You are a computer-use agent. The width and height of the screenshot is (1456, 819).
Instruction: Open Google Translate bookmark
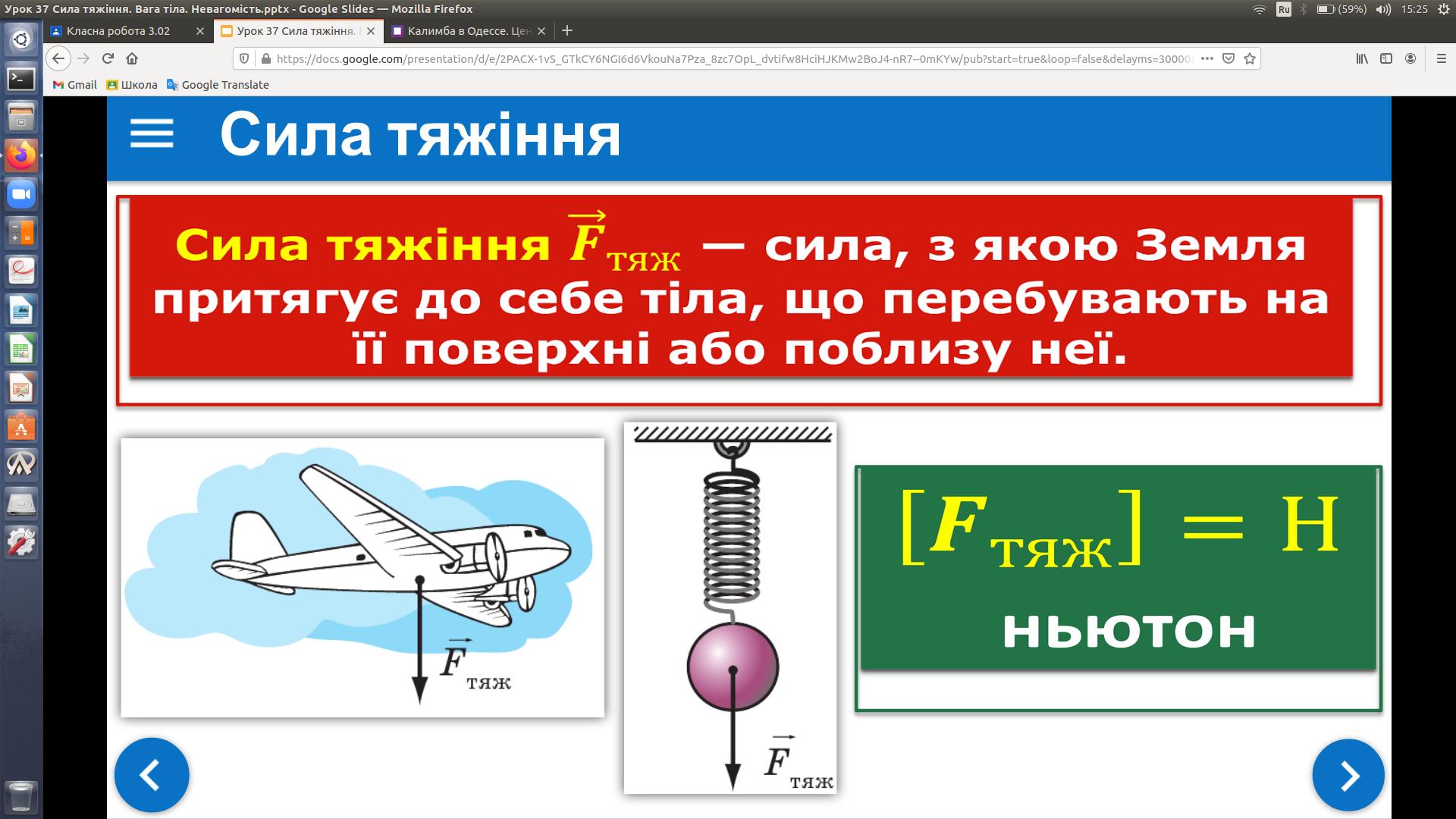[x=218, y=85]
